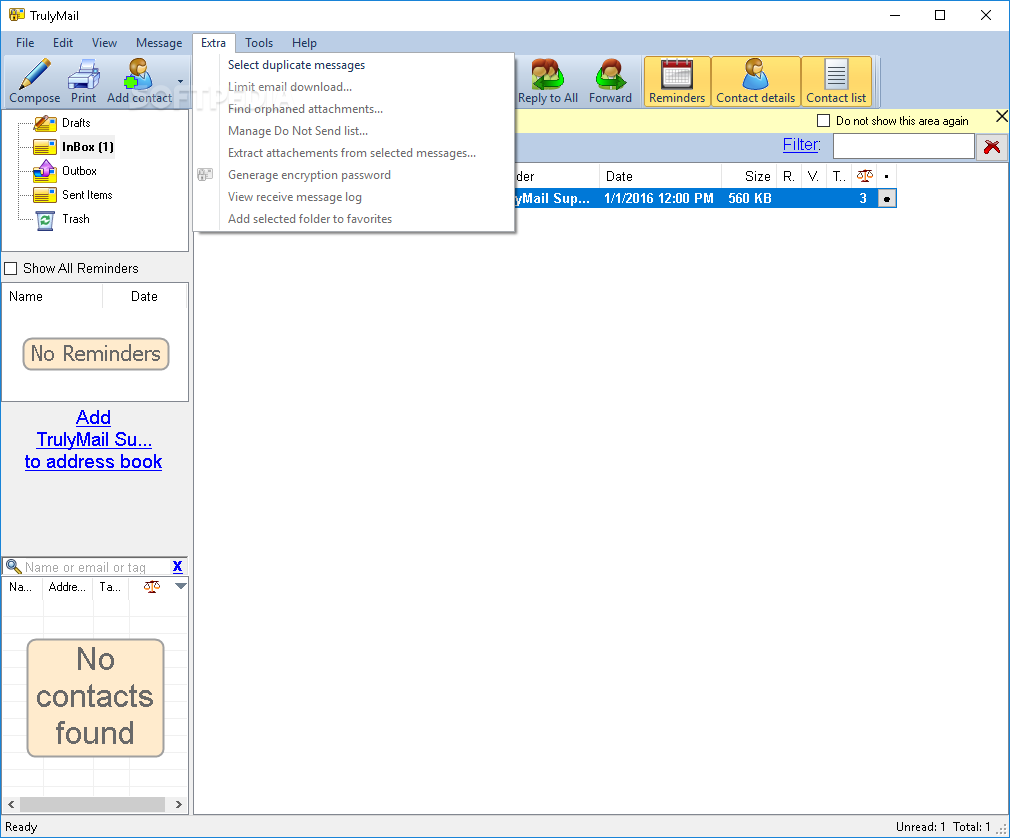Click into the Filter text field
1010x838 pixels.
903,146
